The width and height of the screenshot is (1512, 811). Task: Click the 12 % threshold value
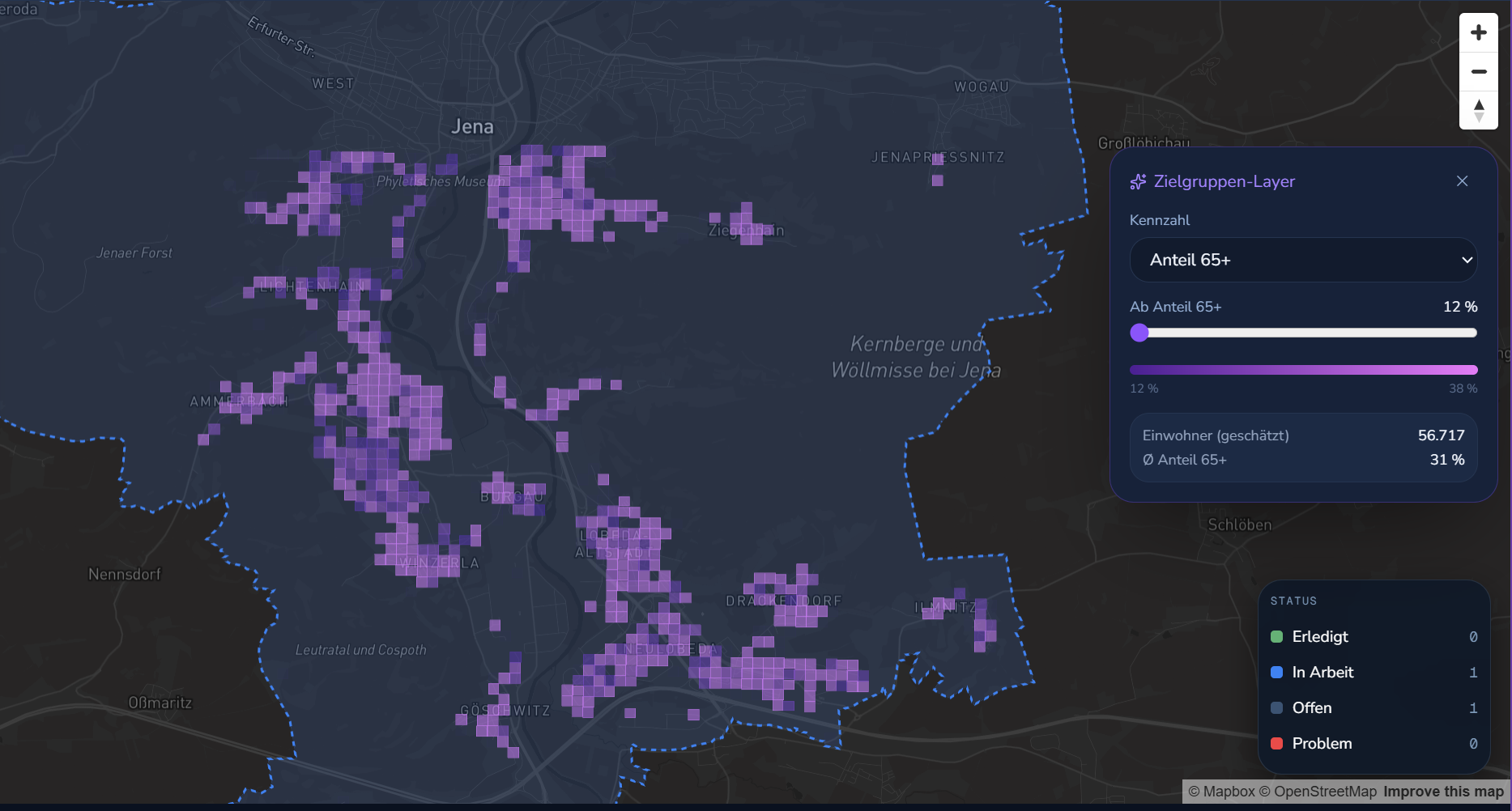[x=1460, y=307]
